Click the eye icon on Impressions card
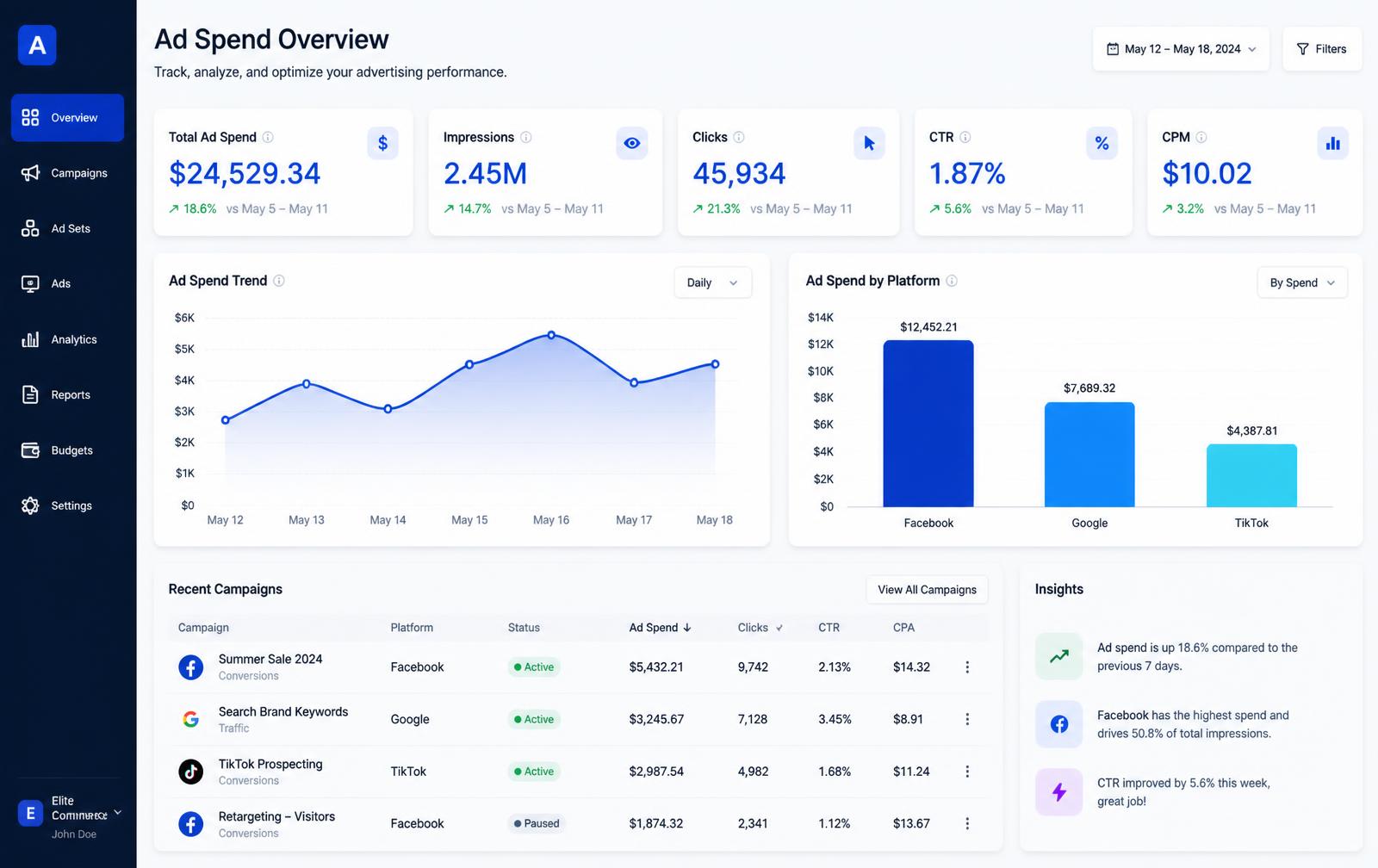 632,143
